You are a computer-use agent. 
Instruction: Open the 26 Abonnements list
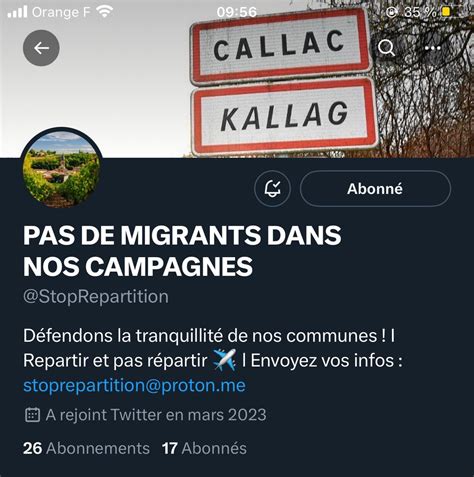(x=86, y=448)
